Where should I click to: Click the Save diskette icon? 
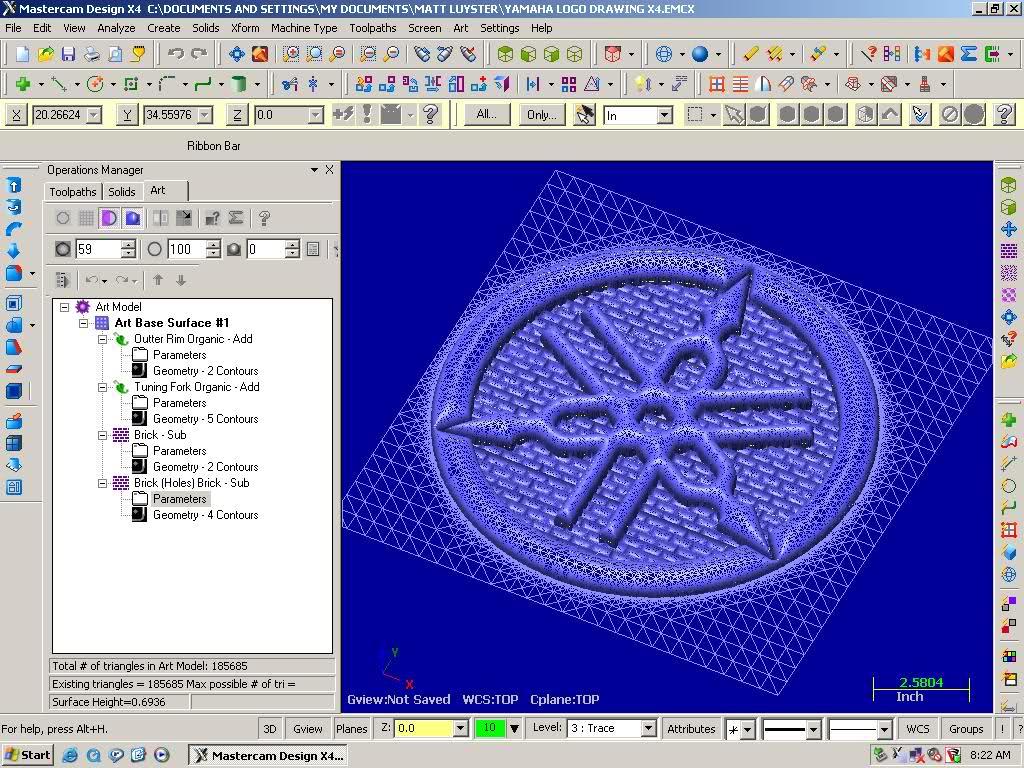(69, 54)
